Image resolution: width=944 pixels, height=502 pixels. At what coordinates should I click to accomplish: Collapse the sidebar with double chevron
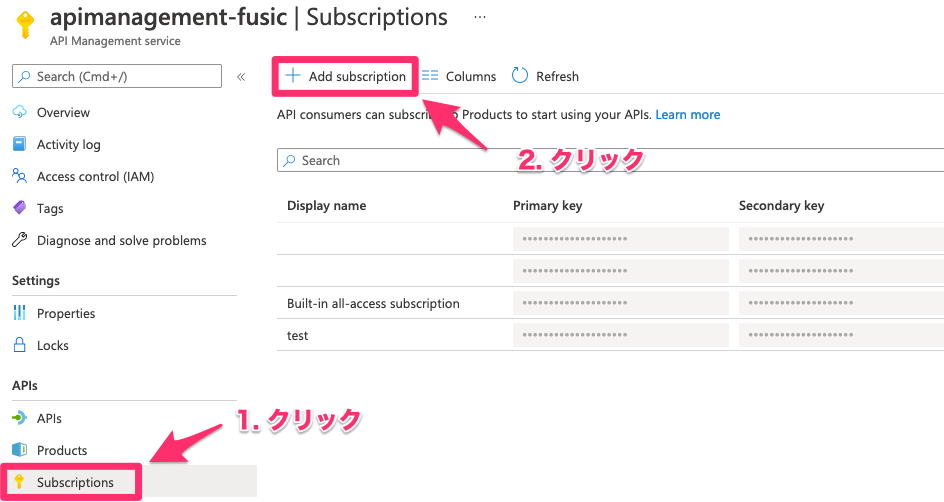(x=241, y=76)
